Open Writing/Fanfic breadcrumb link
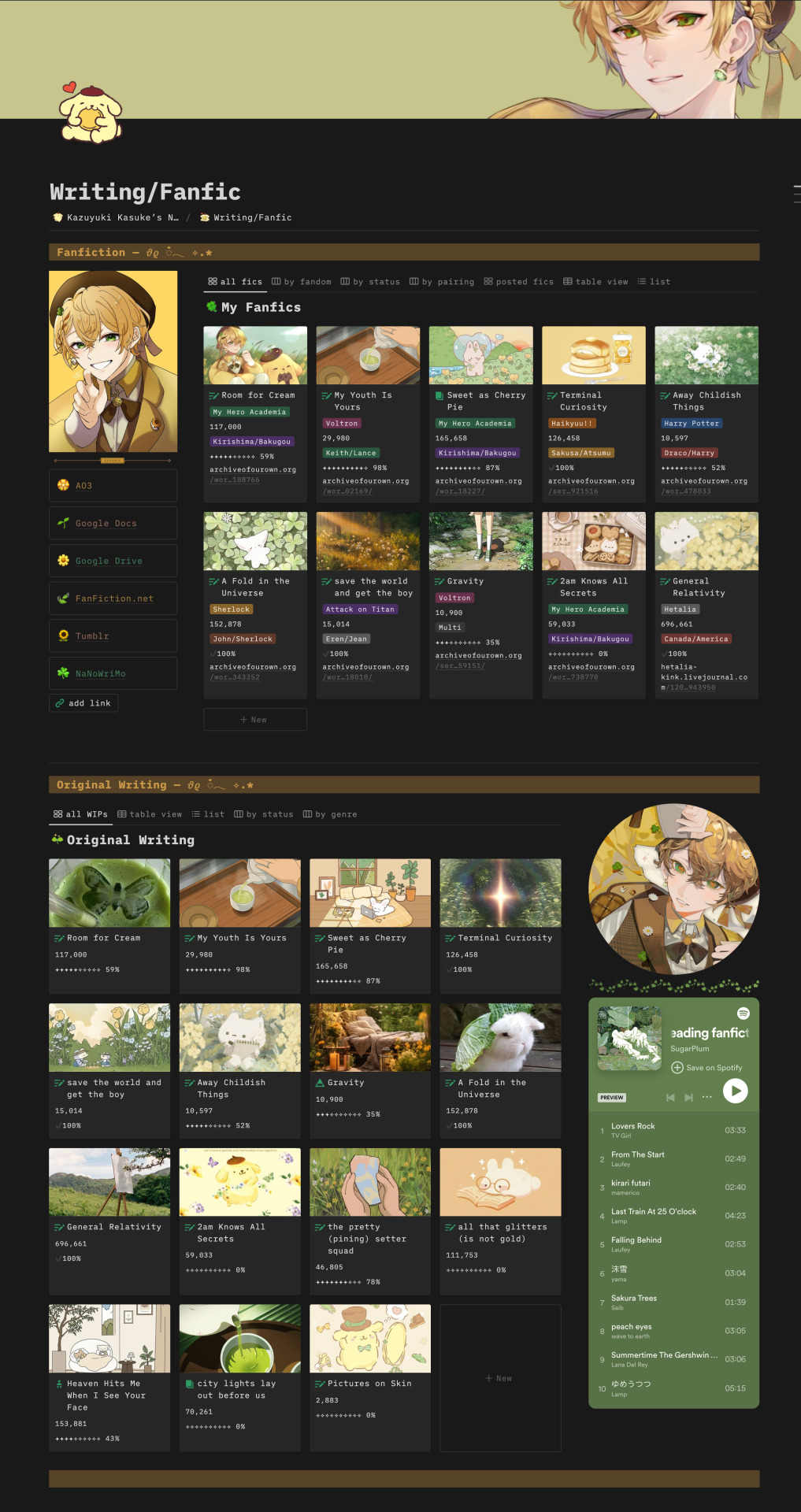801x1512 pixels. tap(246, 217)
